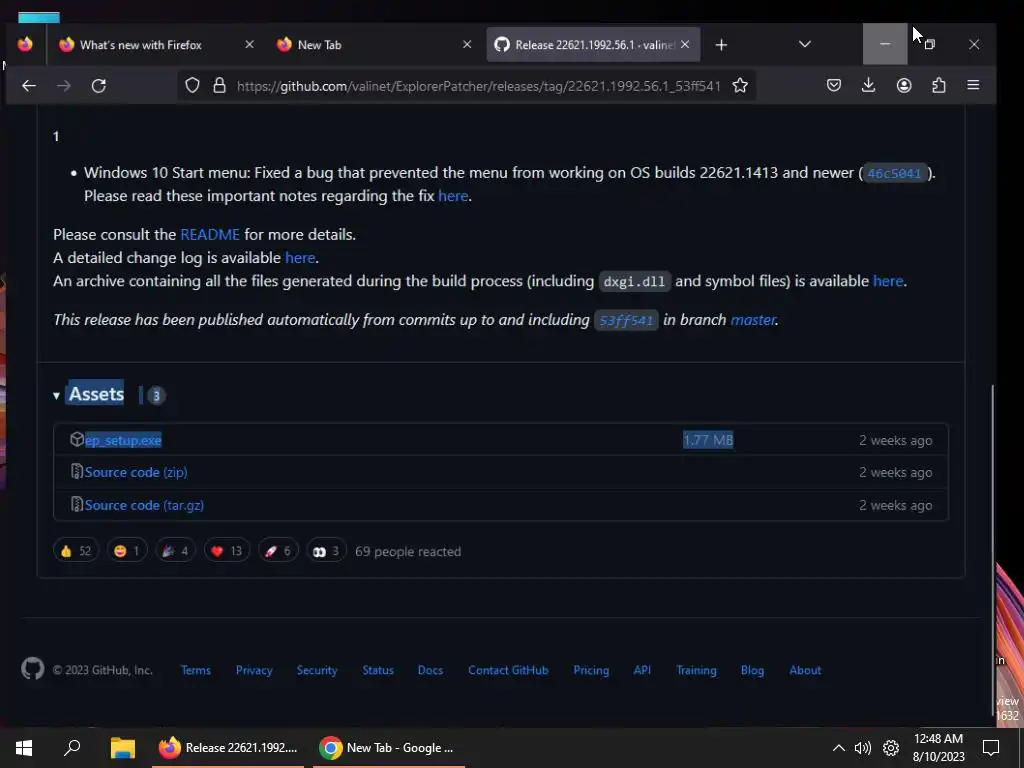
Task: Open Blog footer link
Action: (752, 670)
